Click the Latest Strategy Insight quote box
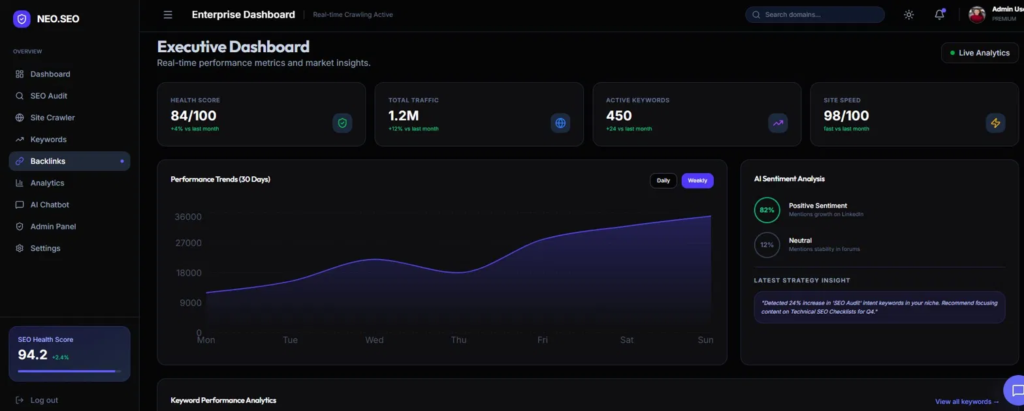This screenshot has width=1024, height=411. (880, 307)
